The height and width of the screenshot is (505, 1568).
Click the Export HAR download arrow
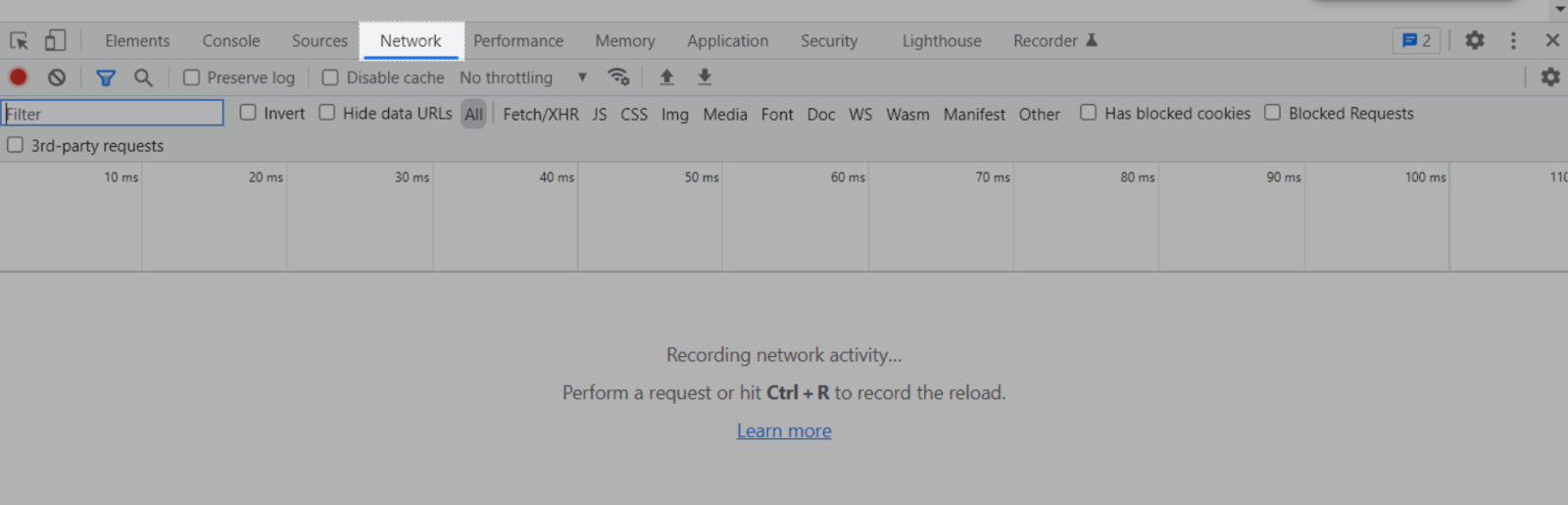(x=705, y=77)
